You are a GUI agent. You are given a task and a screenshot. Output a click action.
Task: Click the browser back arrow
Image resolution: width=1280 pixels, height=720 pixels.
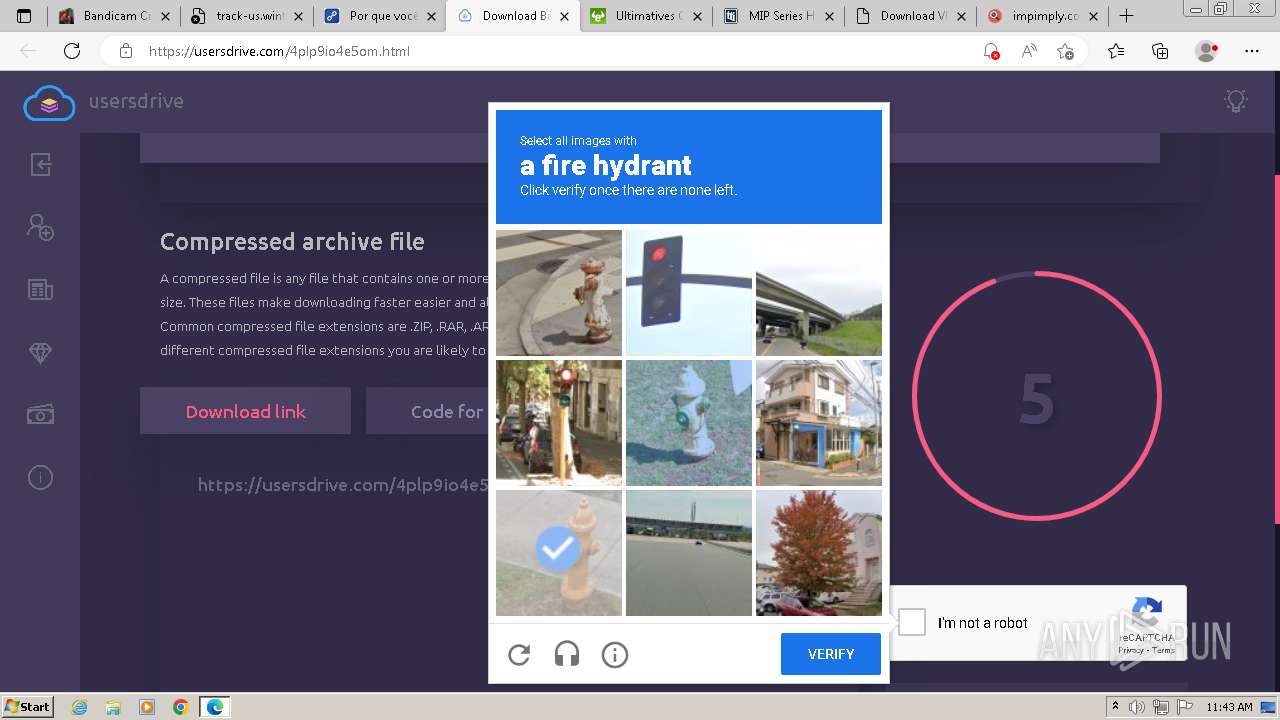28,51
